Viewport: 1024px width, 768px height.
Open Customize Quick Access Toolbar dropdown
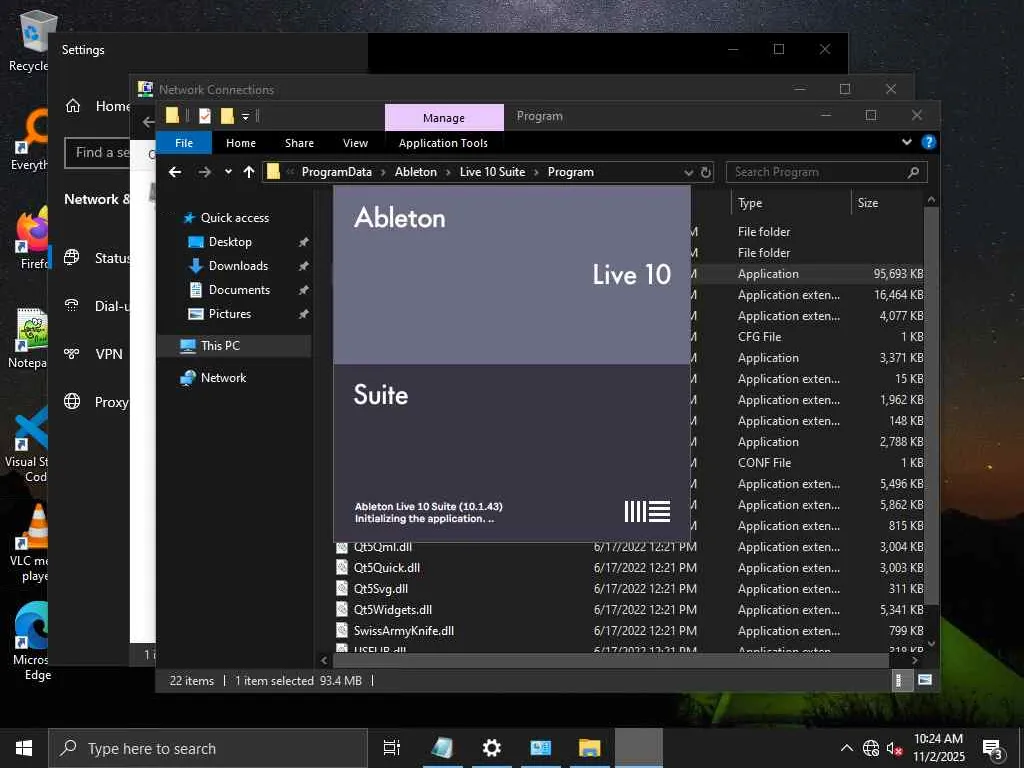pos(246,117)
